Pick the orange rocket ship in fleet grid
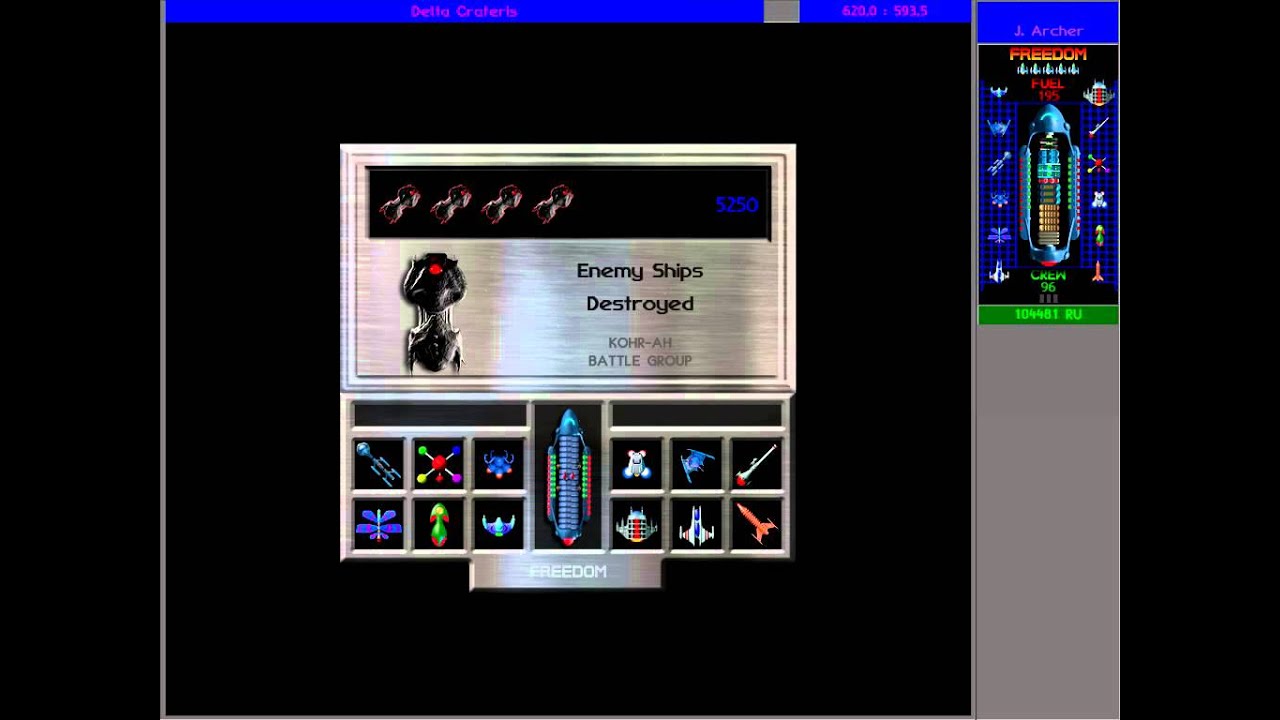The image size is (1280, 720). point(757,524)
